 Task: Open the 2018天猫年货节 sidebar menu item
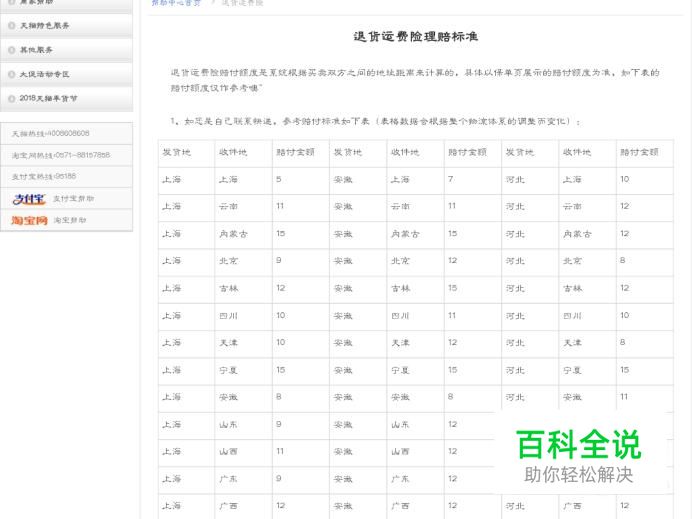tap(66, 98)
